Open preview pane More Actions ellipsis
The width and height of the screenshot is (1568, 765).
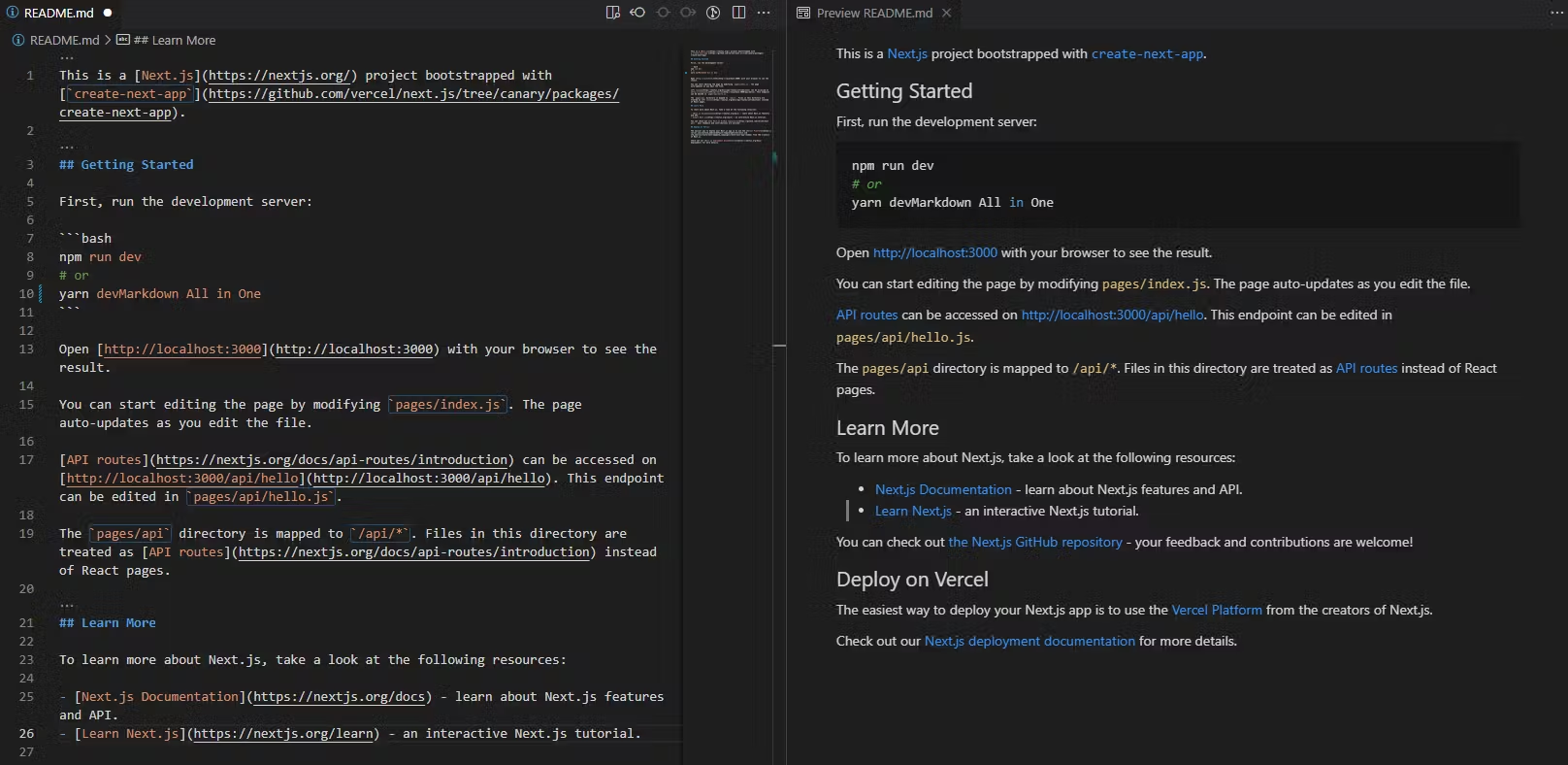pyautogui.click(x=1556, y=13)
